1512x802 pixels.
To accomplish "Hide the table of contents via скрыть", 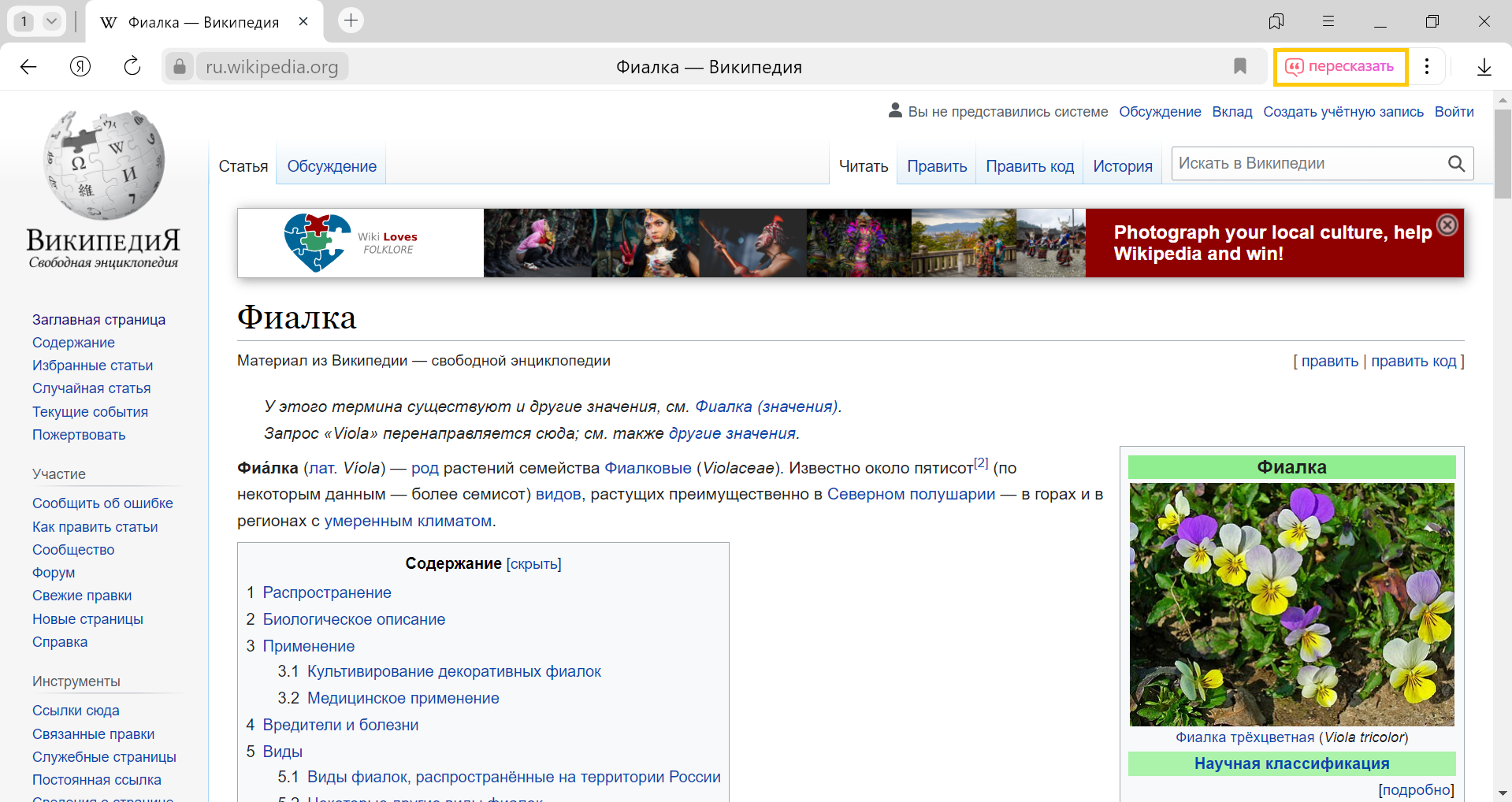I will pyautogui.click(x=534, y=564).
